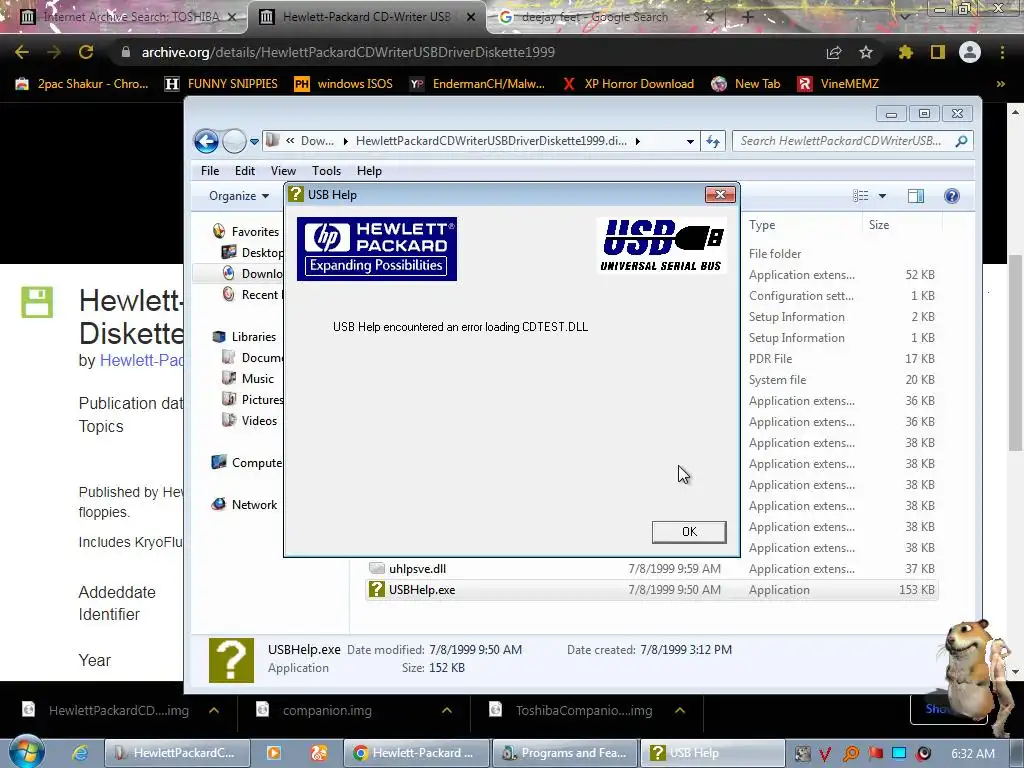Open the Organize dropdown
The width and height of the screenshot is (1024, 768).
238,196
